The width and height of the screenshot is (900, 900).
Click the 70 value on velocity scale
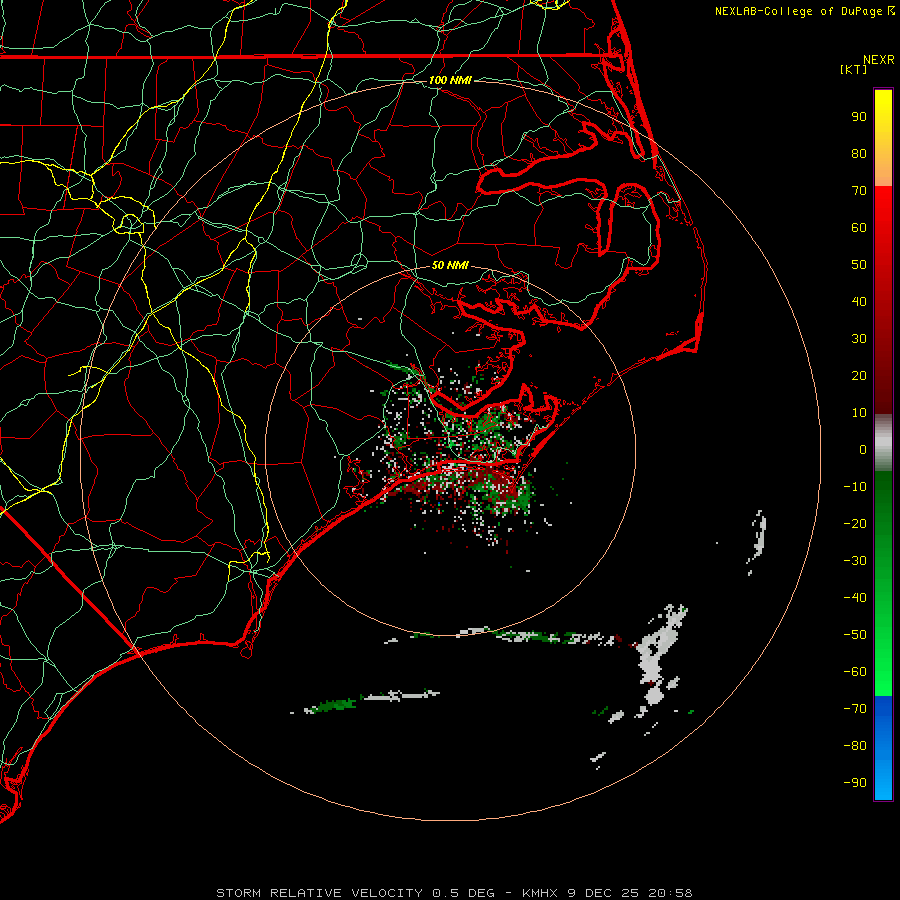click(x=859, y=191)
